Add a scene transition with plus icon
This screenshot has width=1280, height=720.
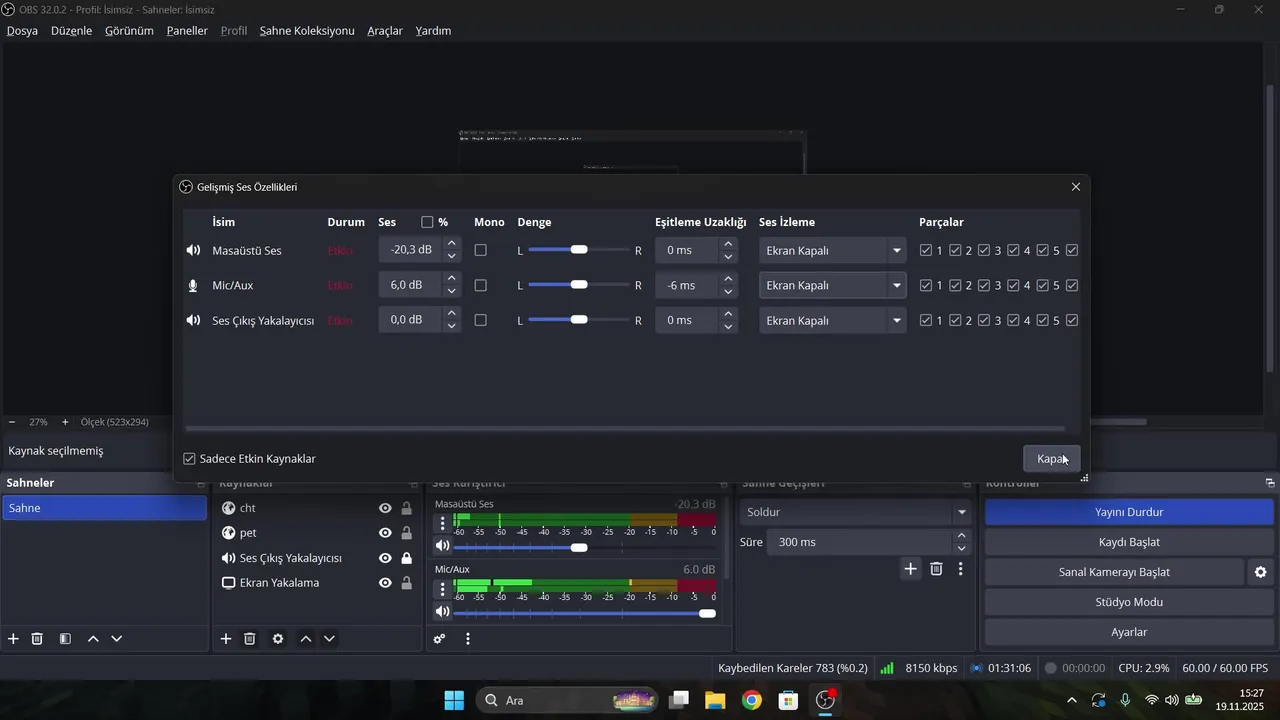click(x=911, y=568)
